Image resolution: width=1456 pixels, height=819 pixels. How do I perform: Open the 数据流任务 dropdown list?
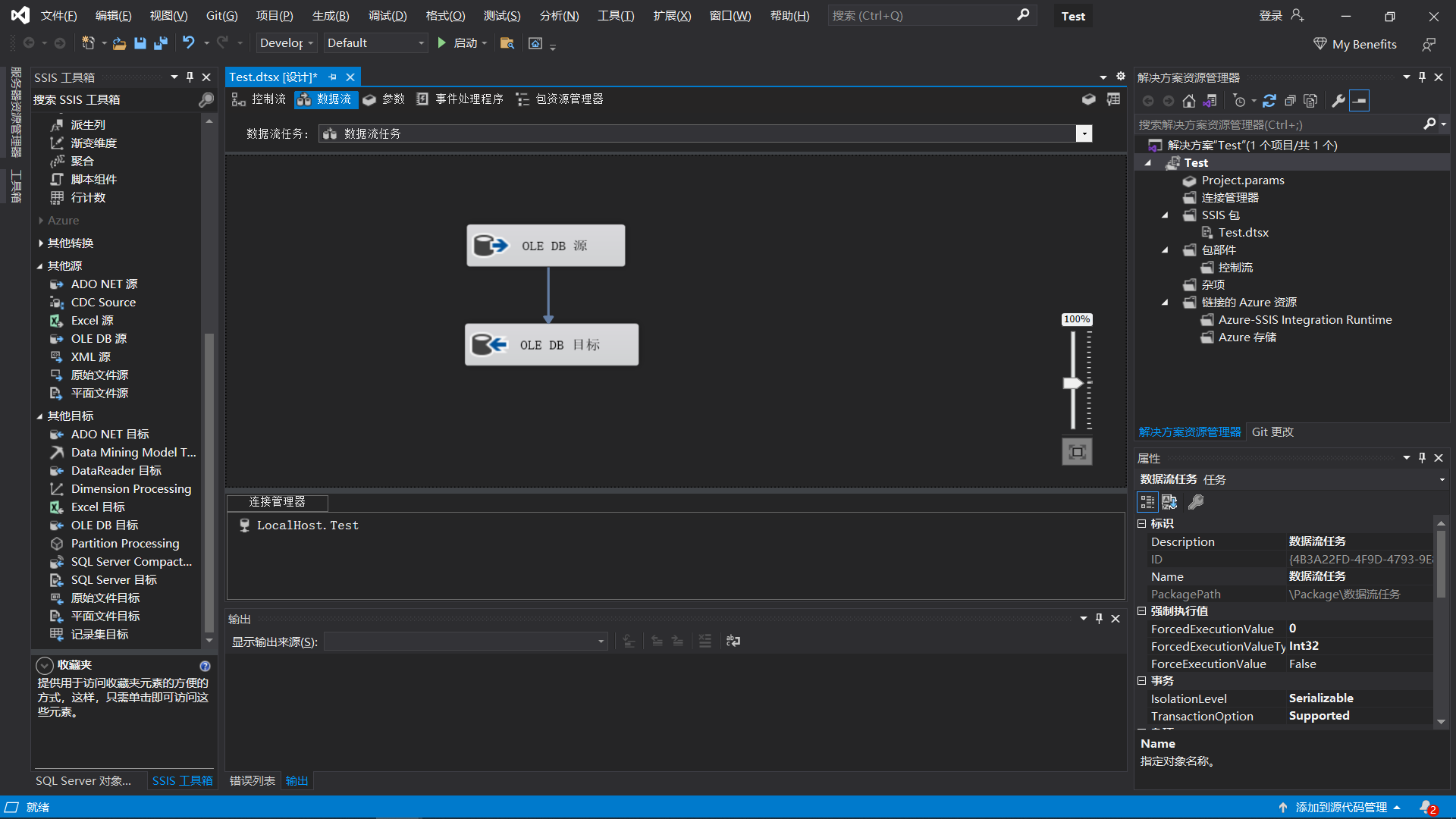tap(1084, 134)
